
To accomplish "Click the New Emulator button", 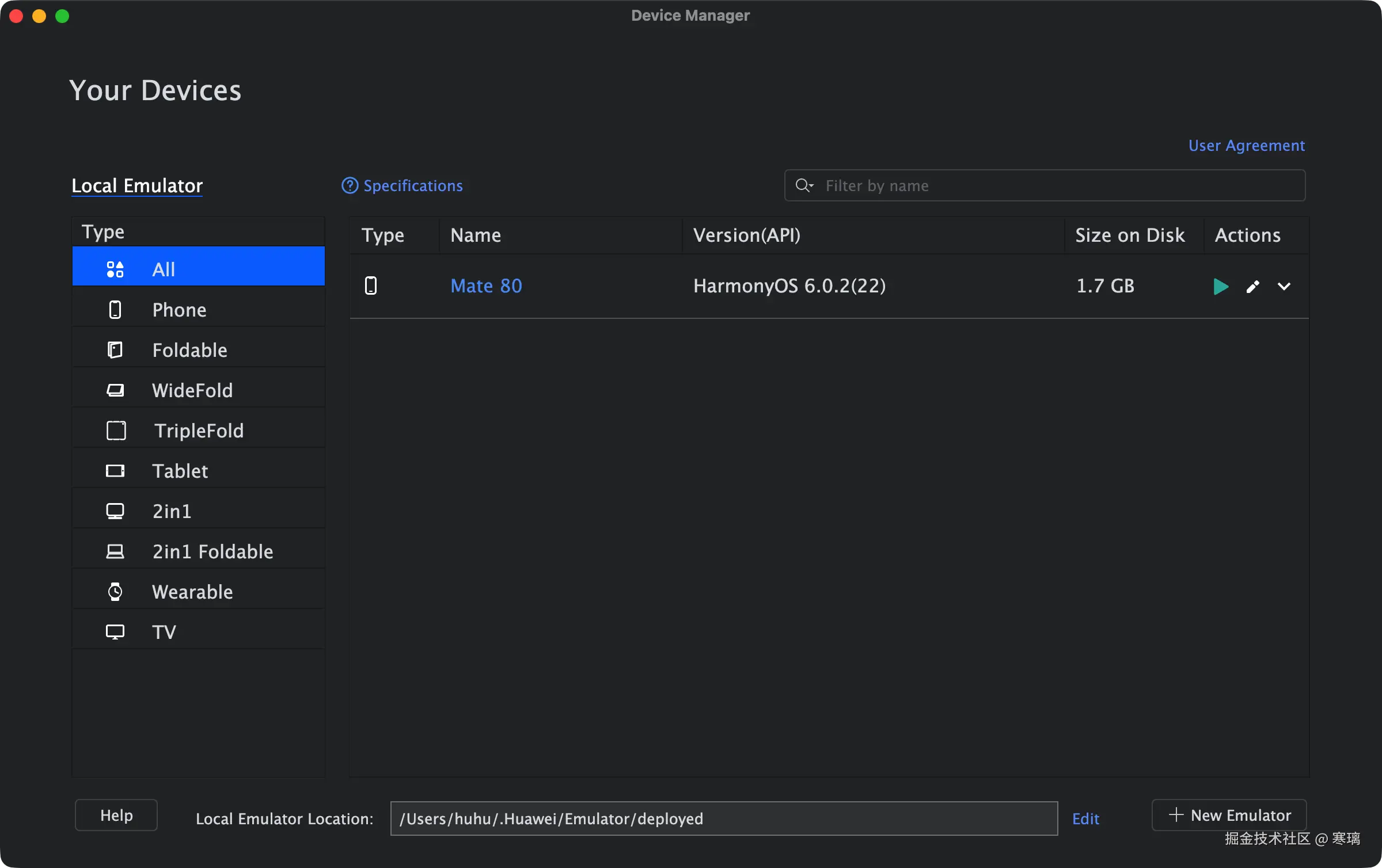I will [x=1229, y=815].
